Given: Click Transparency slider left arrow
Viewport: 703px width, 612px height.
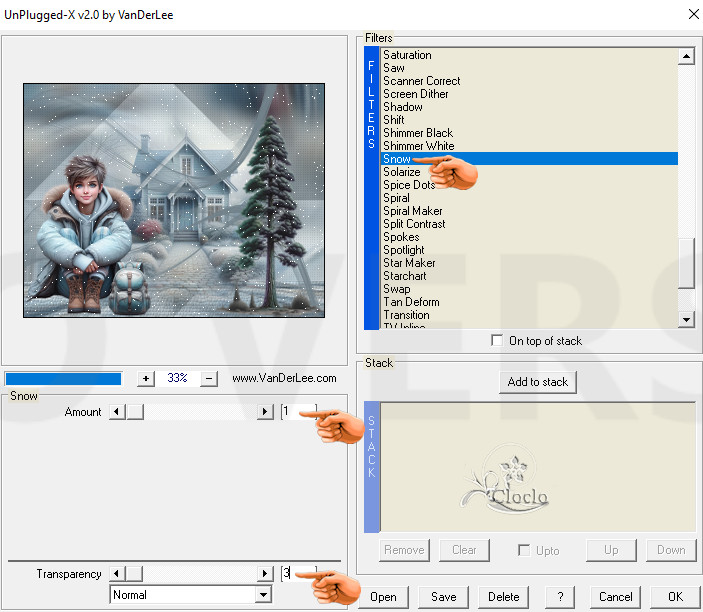Looking at the screenshot, I should click(x=116, y=574).
